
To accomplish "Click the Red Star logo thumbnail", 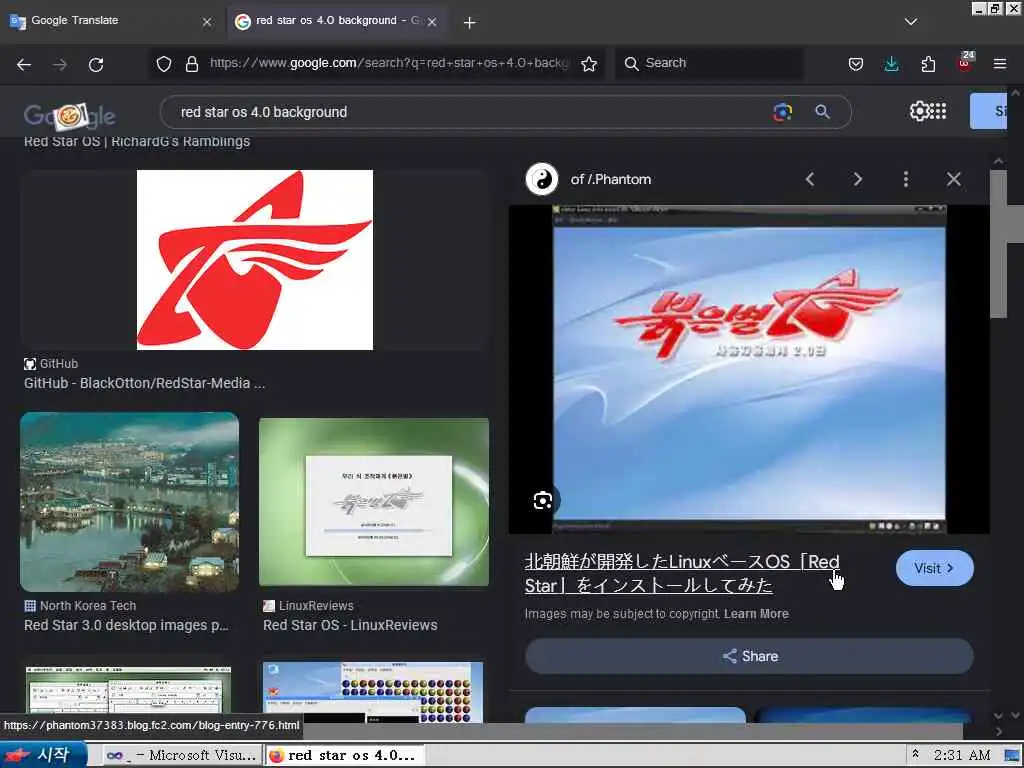I will pos(255,260).
